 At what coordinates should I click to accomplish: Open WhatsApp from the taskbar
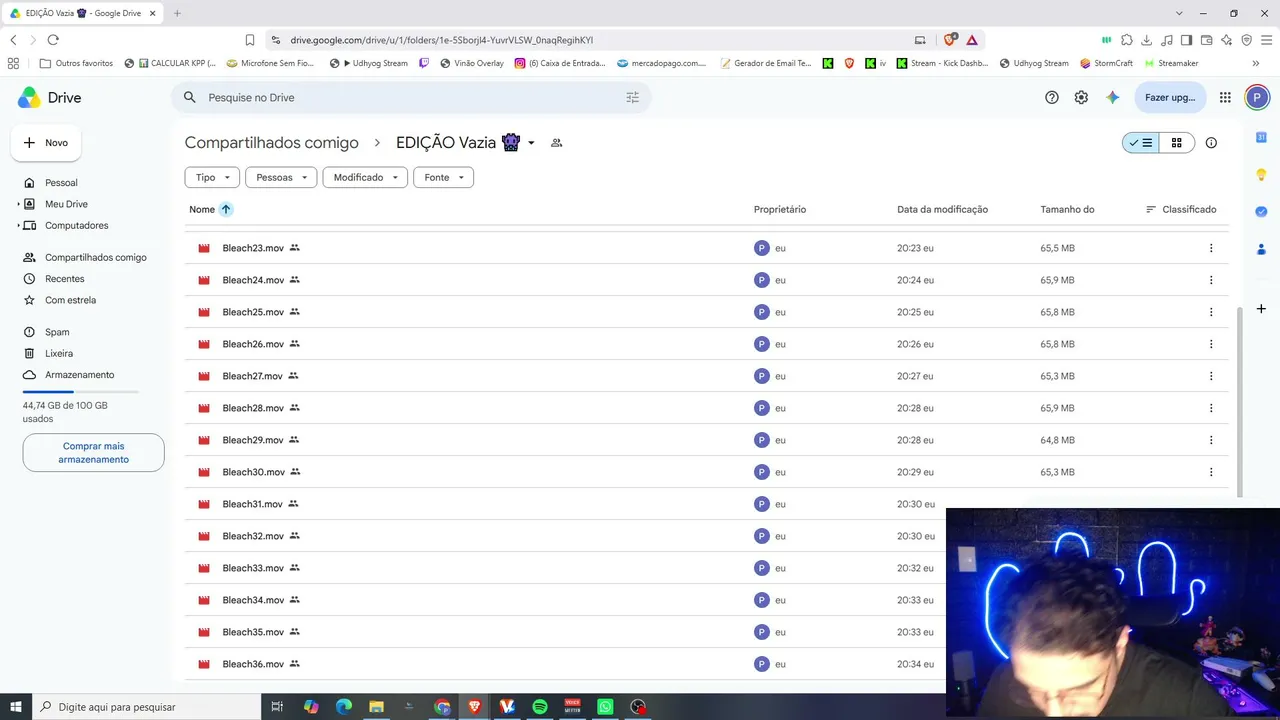tap(605, 707)
